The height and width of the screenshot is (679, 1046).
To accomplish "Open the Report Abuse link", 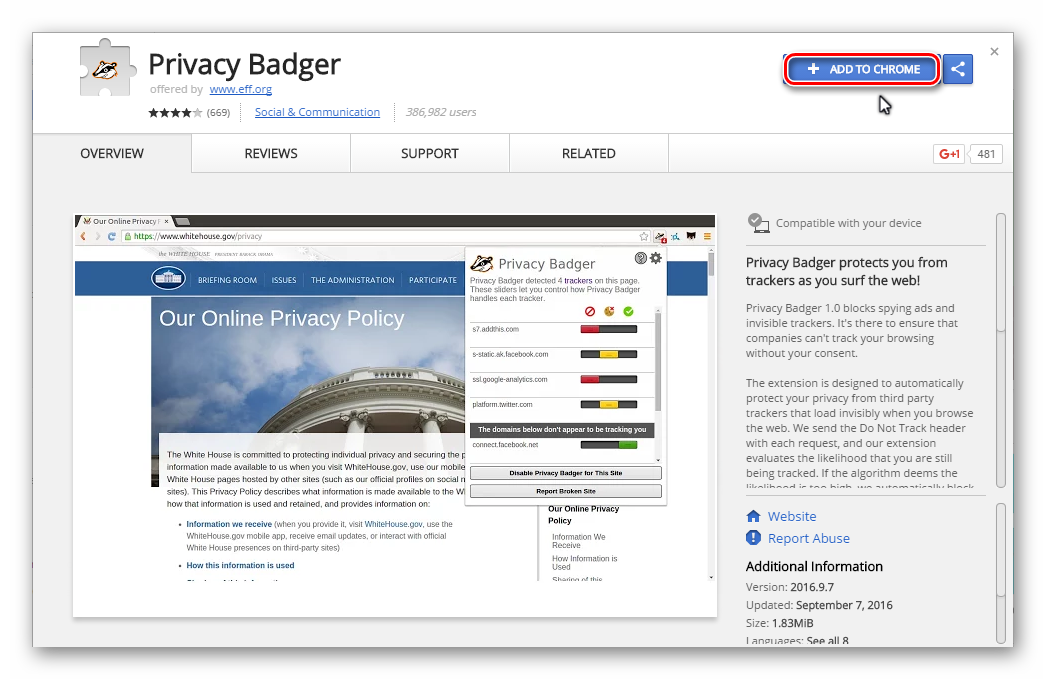I will tap(809, 538).
